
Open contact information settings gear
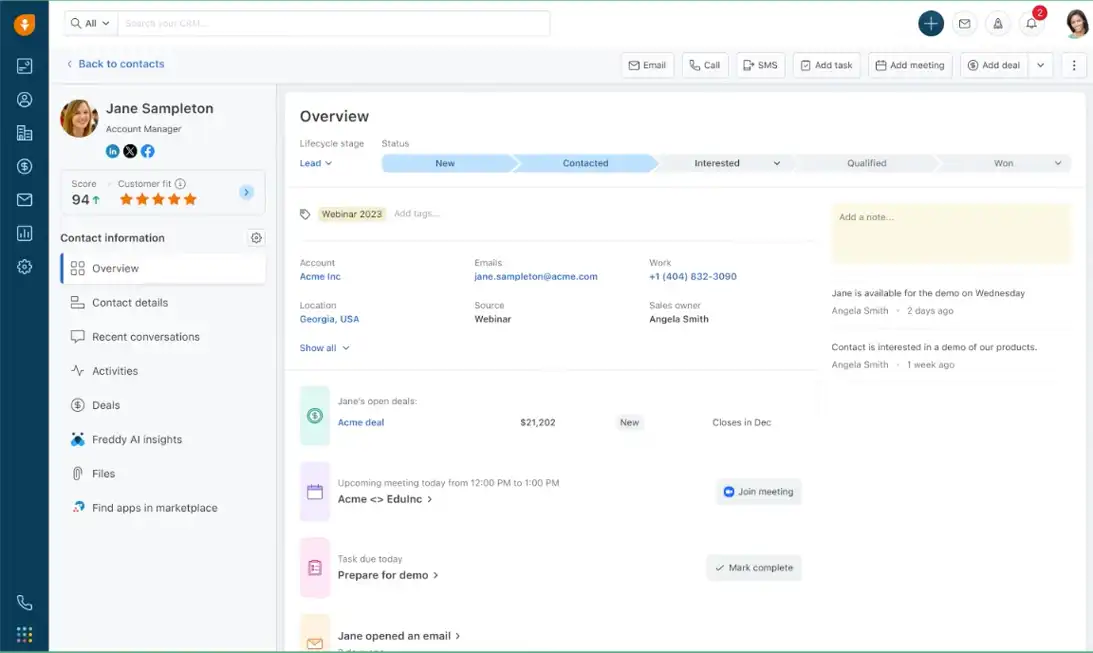[257, 238]
